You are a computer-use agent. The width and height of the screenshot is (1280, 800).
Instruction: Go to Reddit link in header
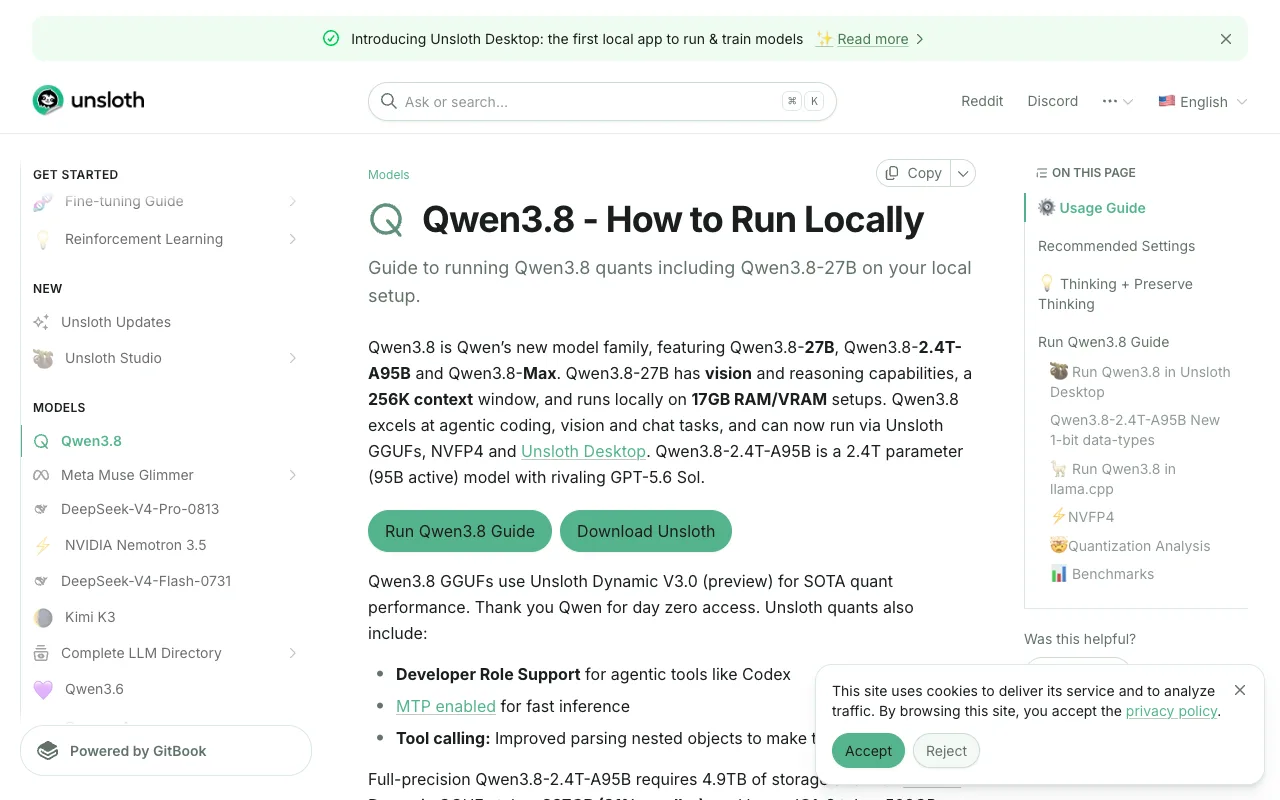[982, 101]
